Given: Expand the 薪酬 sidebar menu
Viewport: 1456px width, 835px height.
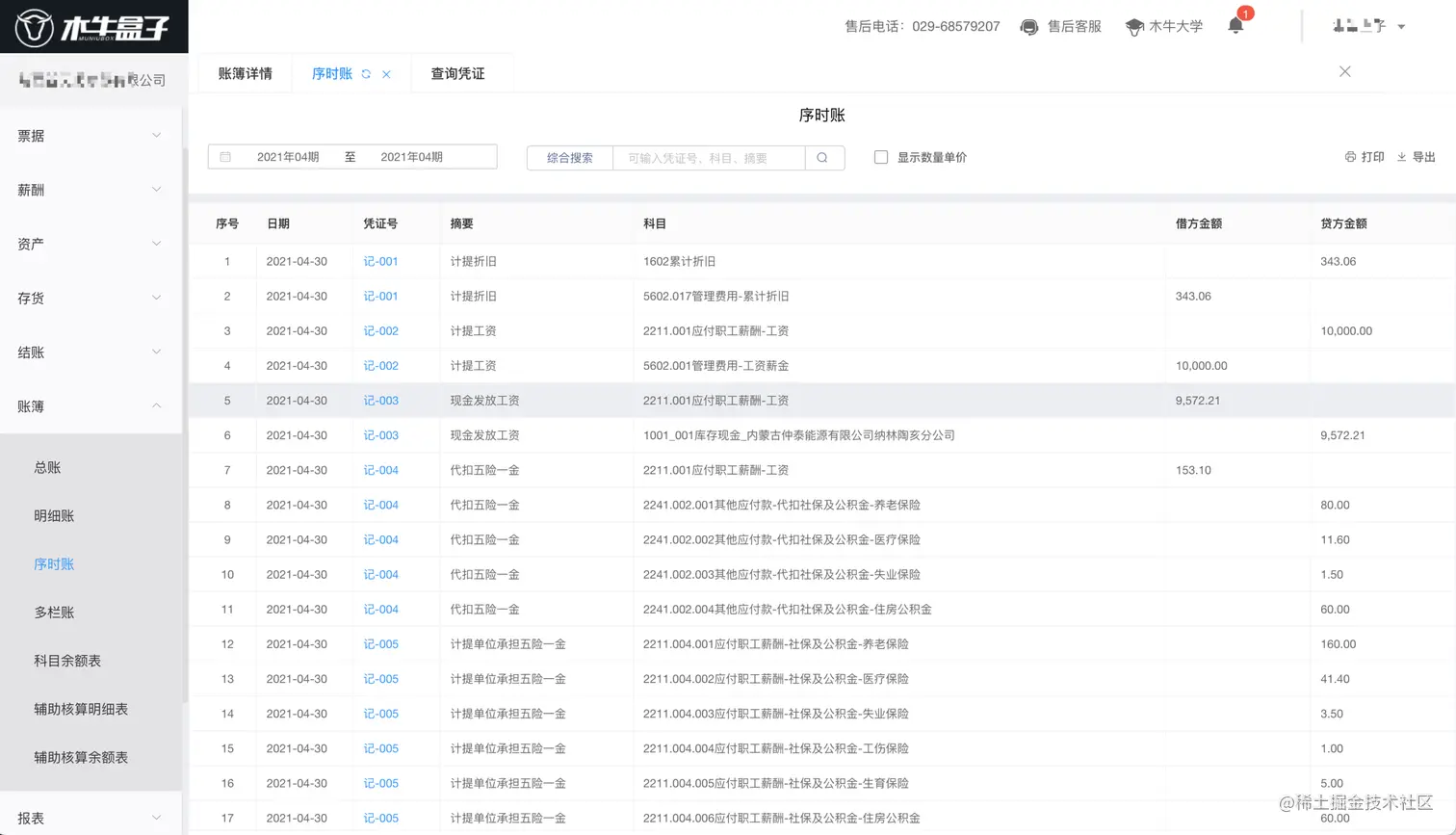Looking at the screenshot, I should click(91, 190).
